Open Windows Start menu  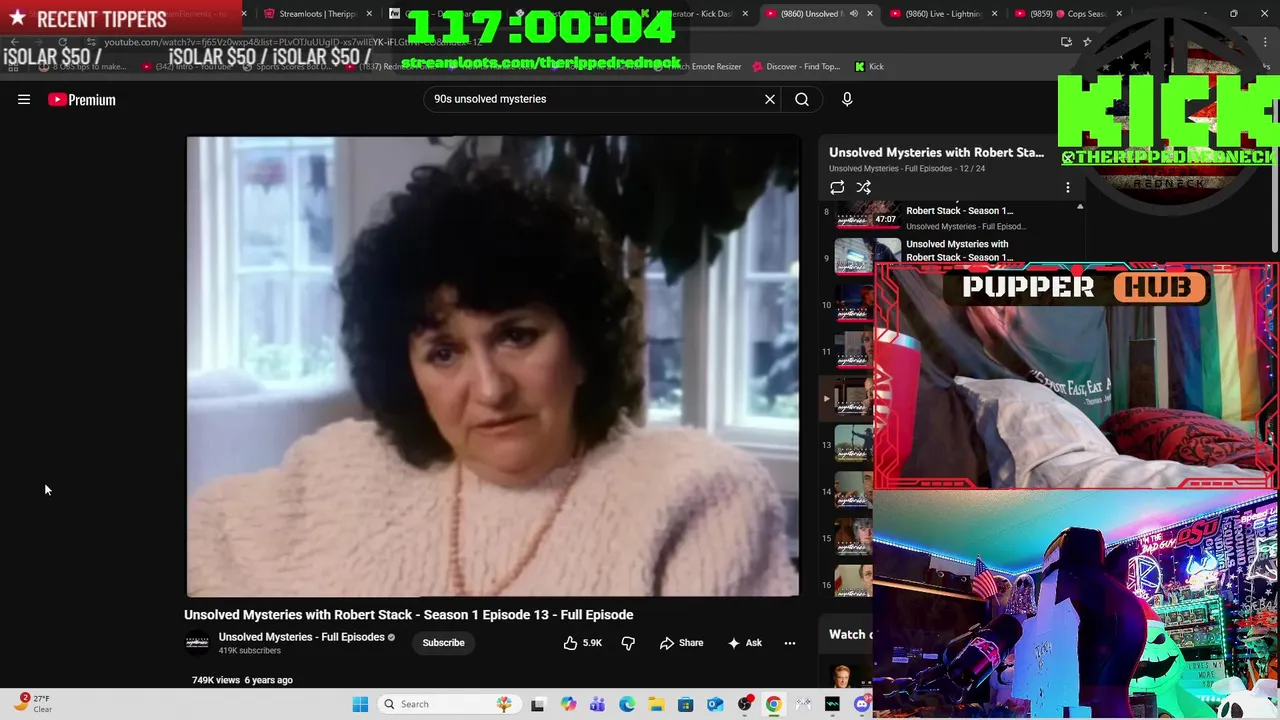click(x=360, y=704)
